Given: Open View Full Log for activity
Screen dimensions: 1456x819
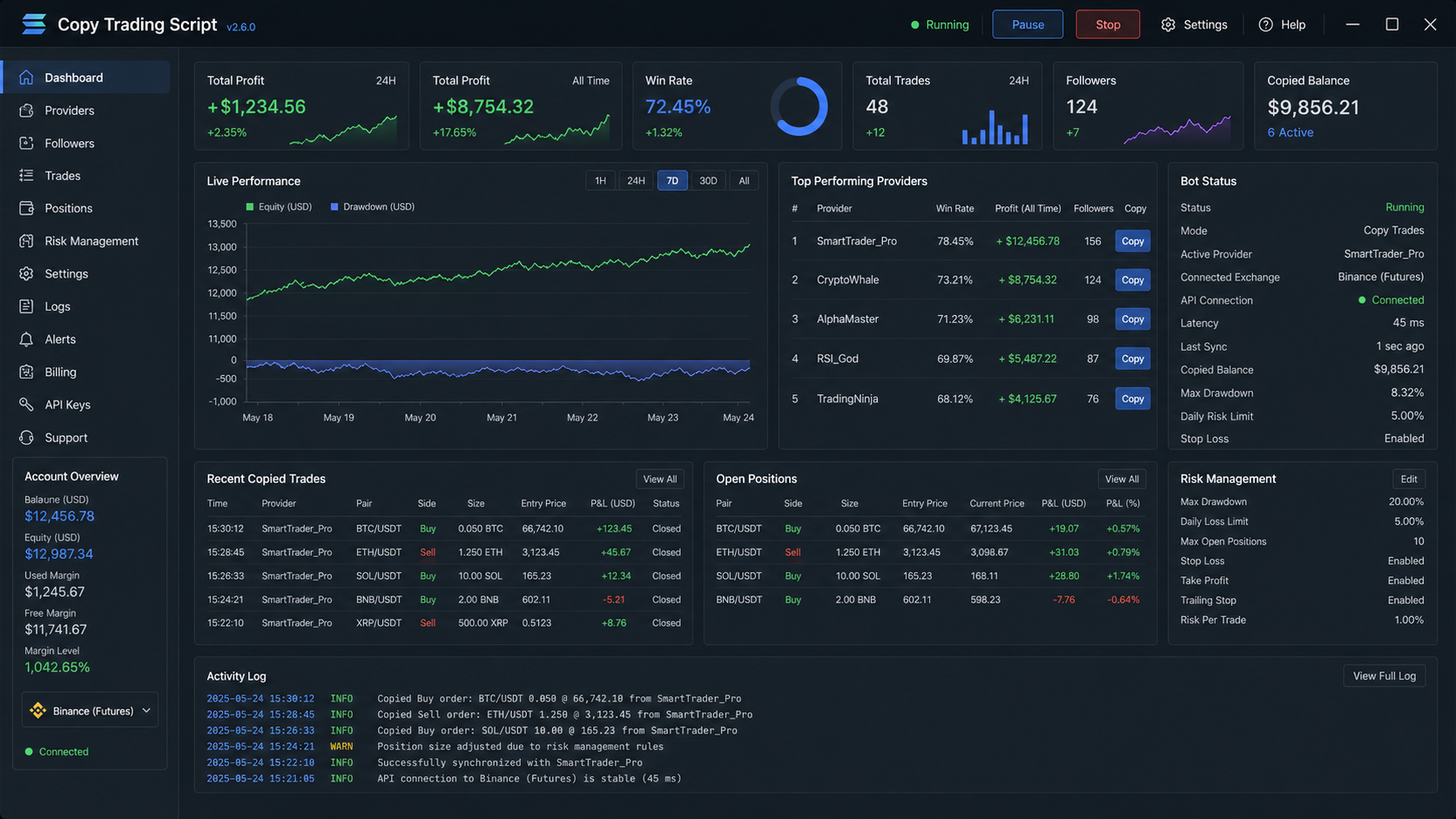Looking at the screenshot, I should 1384,676.
